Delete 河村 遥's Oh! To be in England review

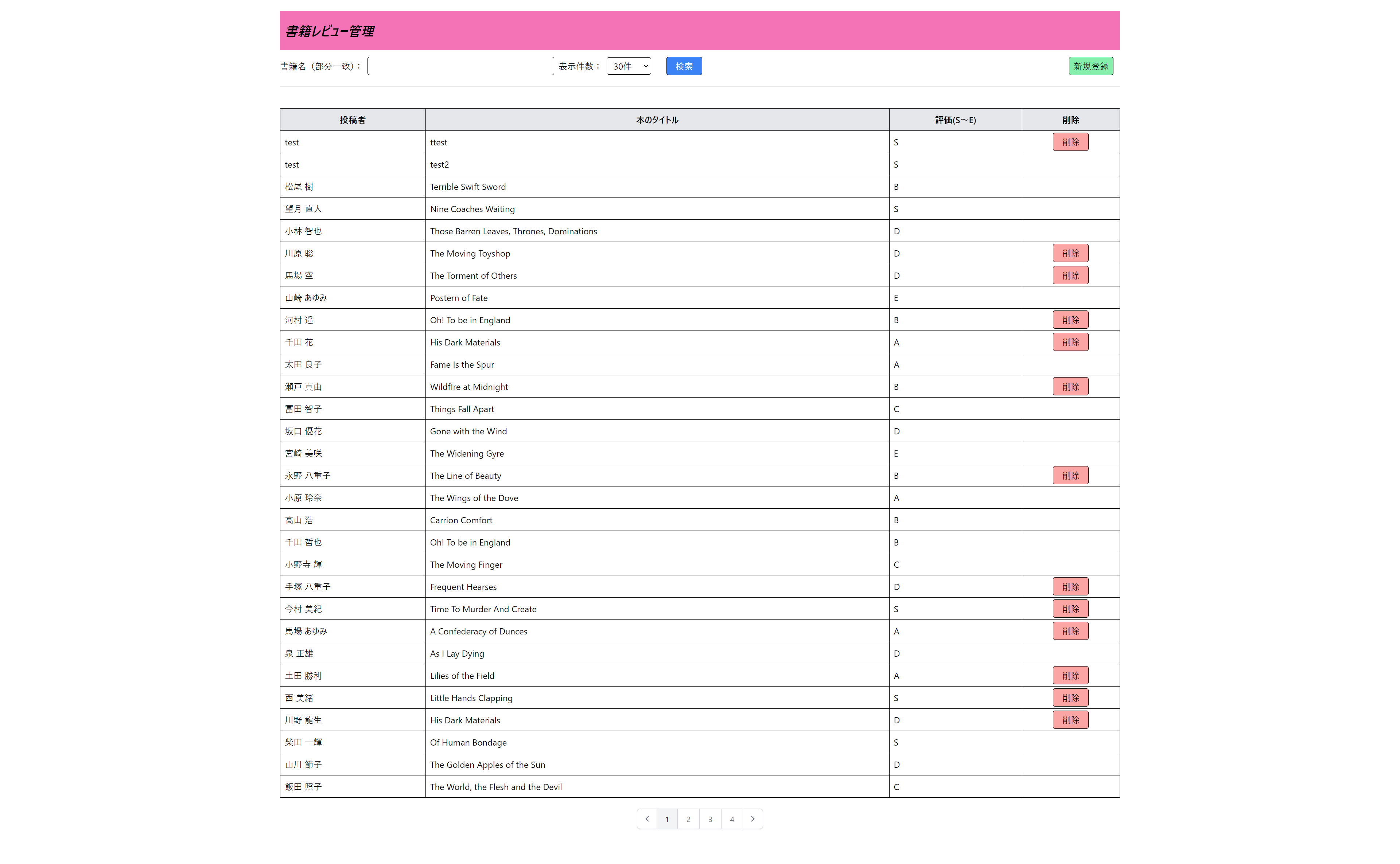coord(1070,320)
